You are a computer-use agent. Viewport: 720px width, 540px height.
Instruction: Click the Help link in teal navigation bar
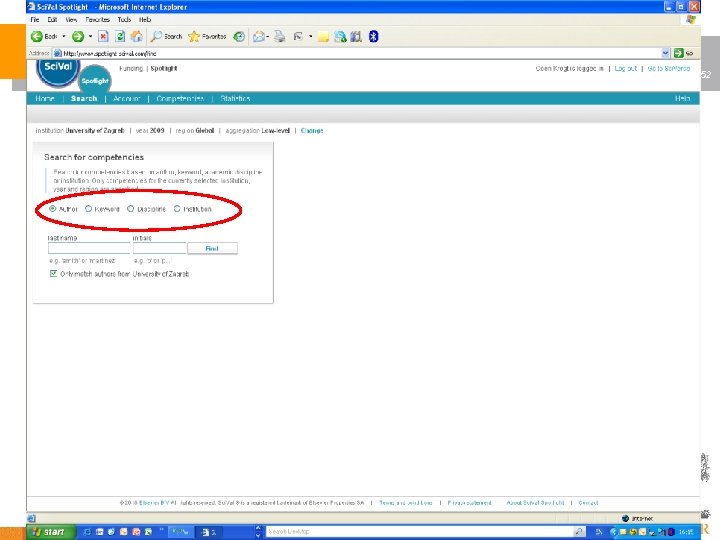coord(682,98)
